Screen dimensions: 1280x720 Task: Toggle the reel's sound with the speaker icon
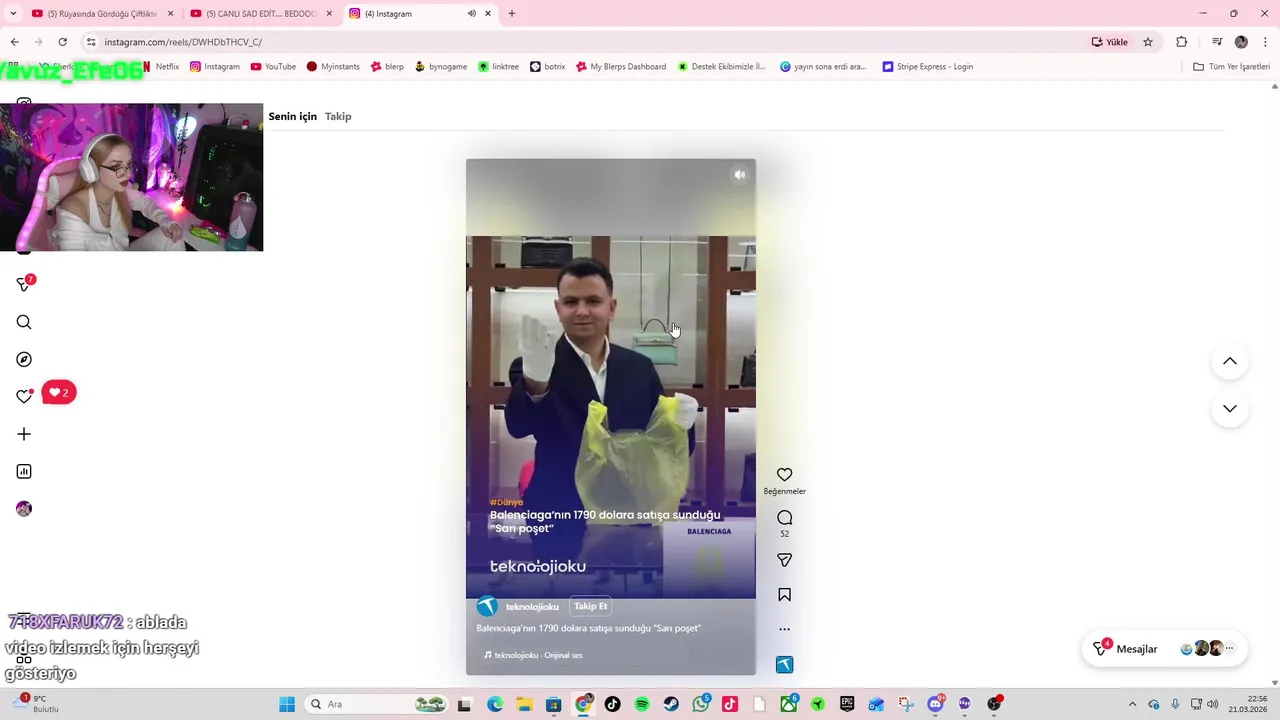pyautogui.click(x=740, y=175)
